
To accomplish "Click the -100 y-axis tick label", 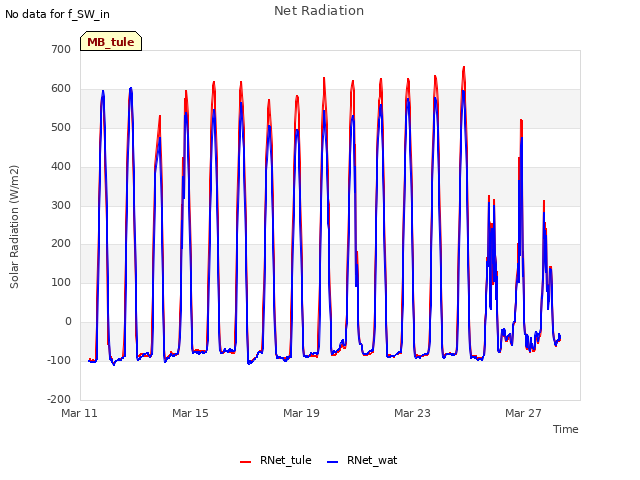I will click(59, 360).
